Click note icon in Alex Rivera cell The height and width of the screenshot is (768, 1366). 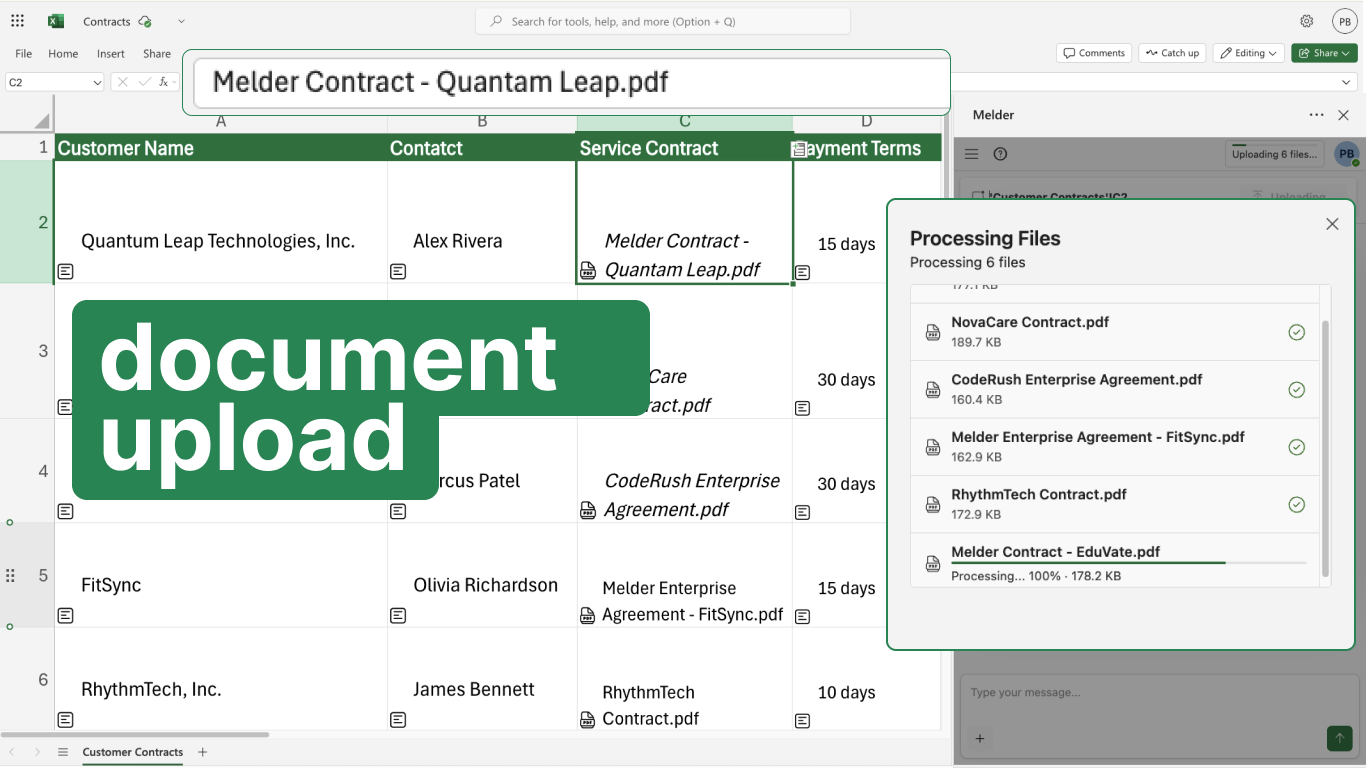(398, 271)
